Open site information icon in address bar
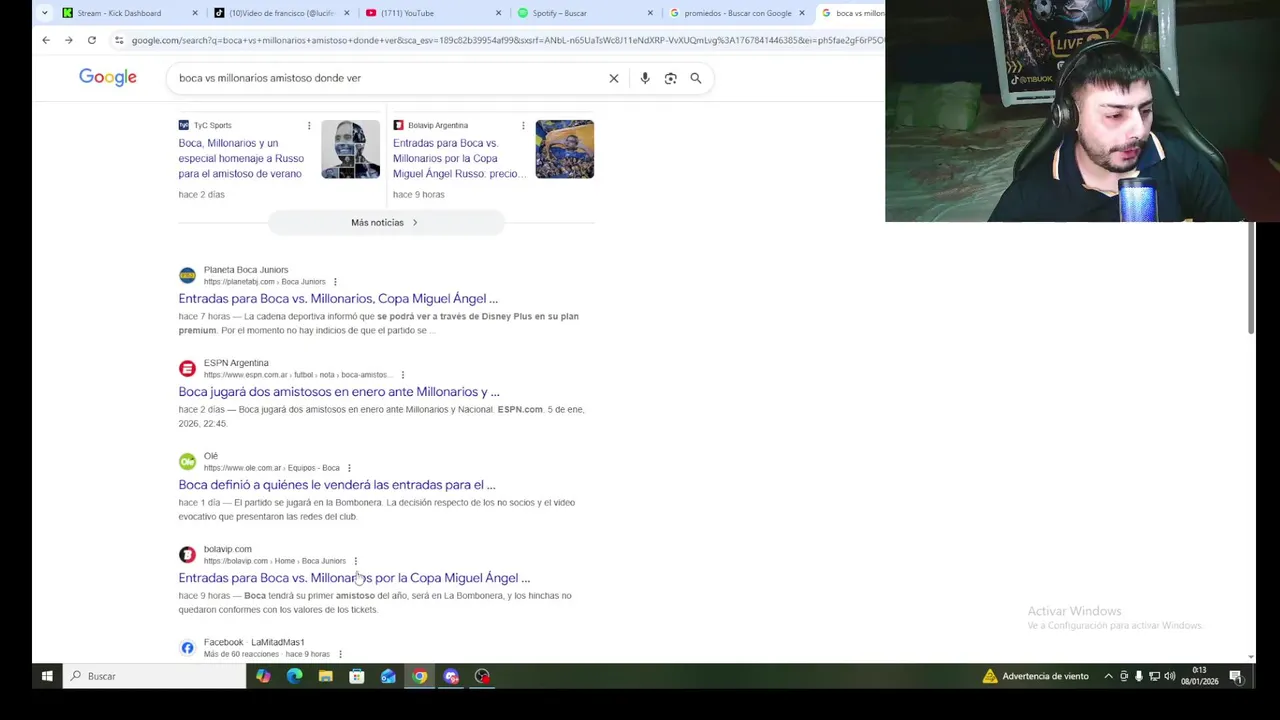The width and height of the screenshot is (1280, 720). pyautogui.click(x=119, y=40)
